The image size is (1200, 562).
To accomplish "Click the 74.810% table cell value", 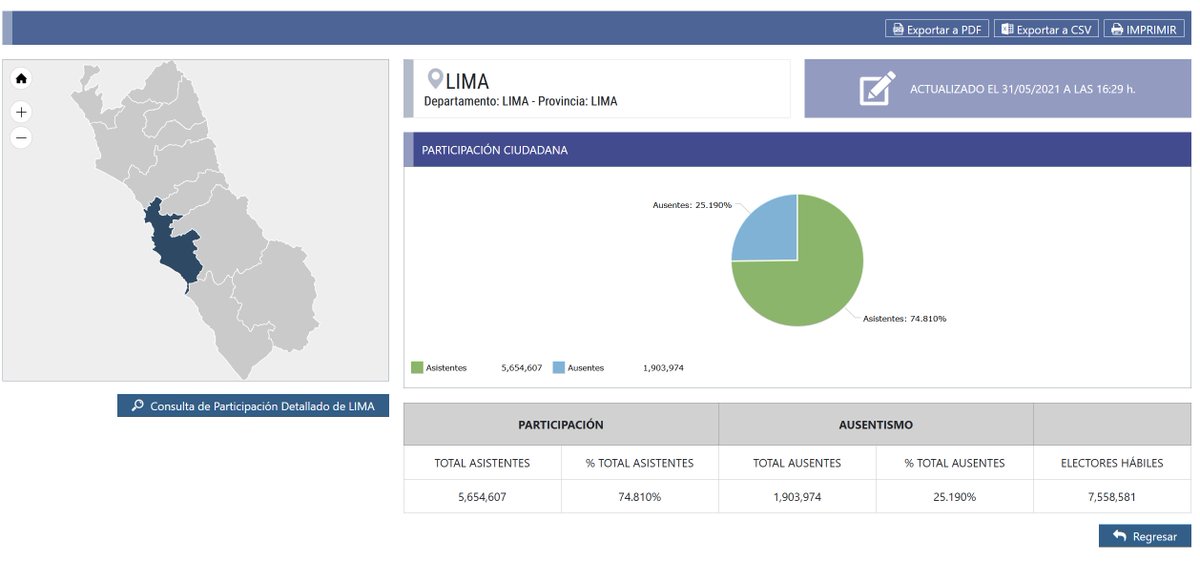I will [640, 496].
